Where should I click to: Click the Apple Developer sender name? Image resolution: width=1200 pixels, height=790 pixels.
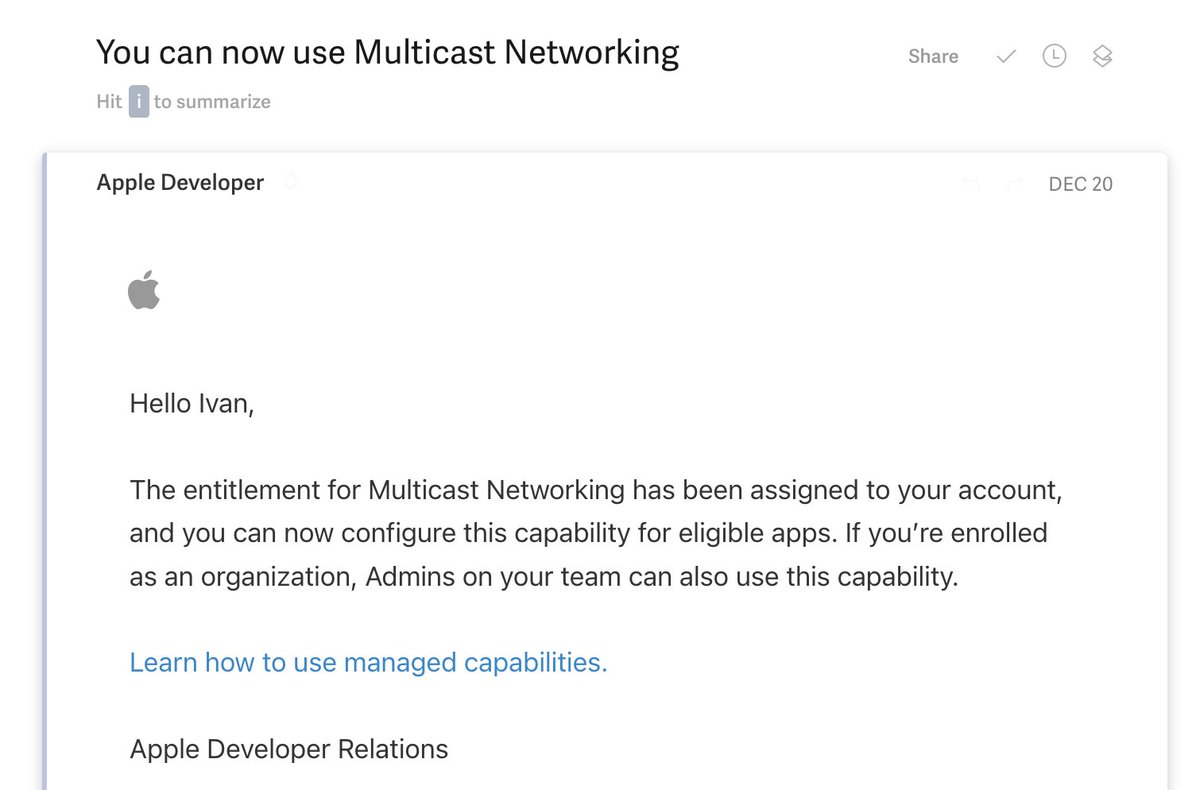coord(180,183)
